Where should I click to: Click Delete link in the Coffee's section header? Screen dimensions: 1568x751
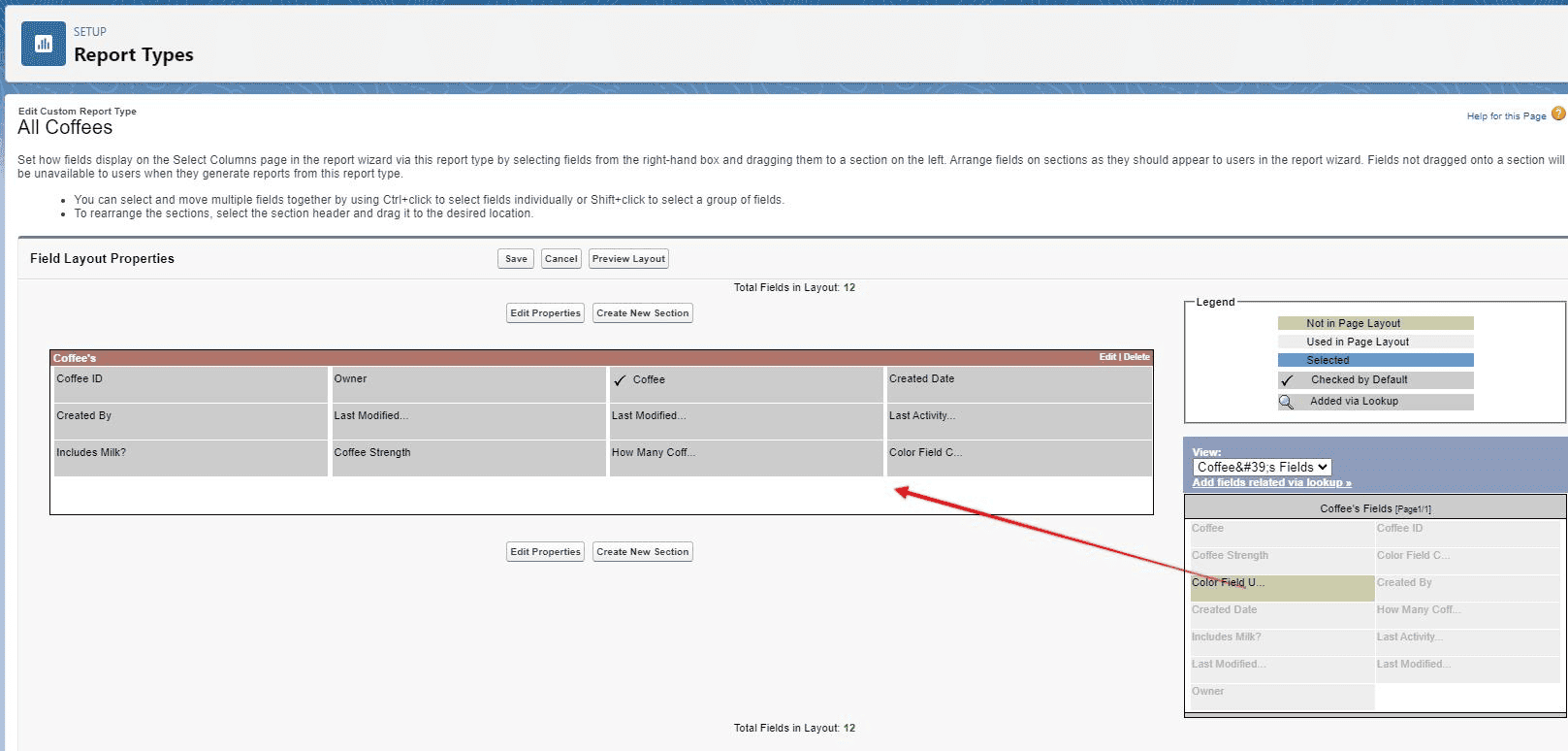pos(1136,357)
